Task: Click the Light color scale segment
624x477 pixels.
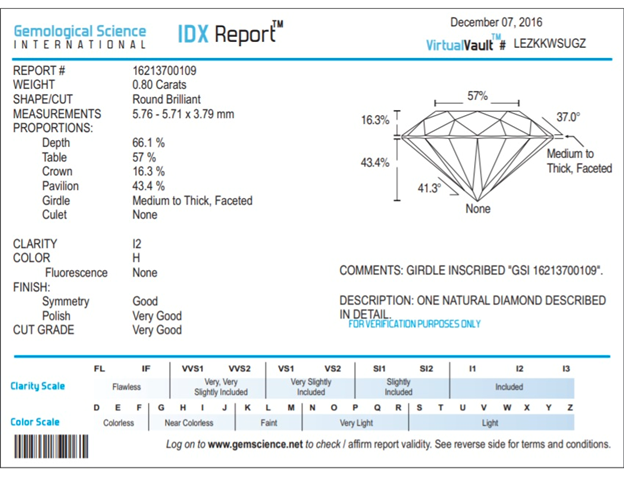Action: point(490,423)
